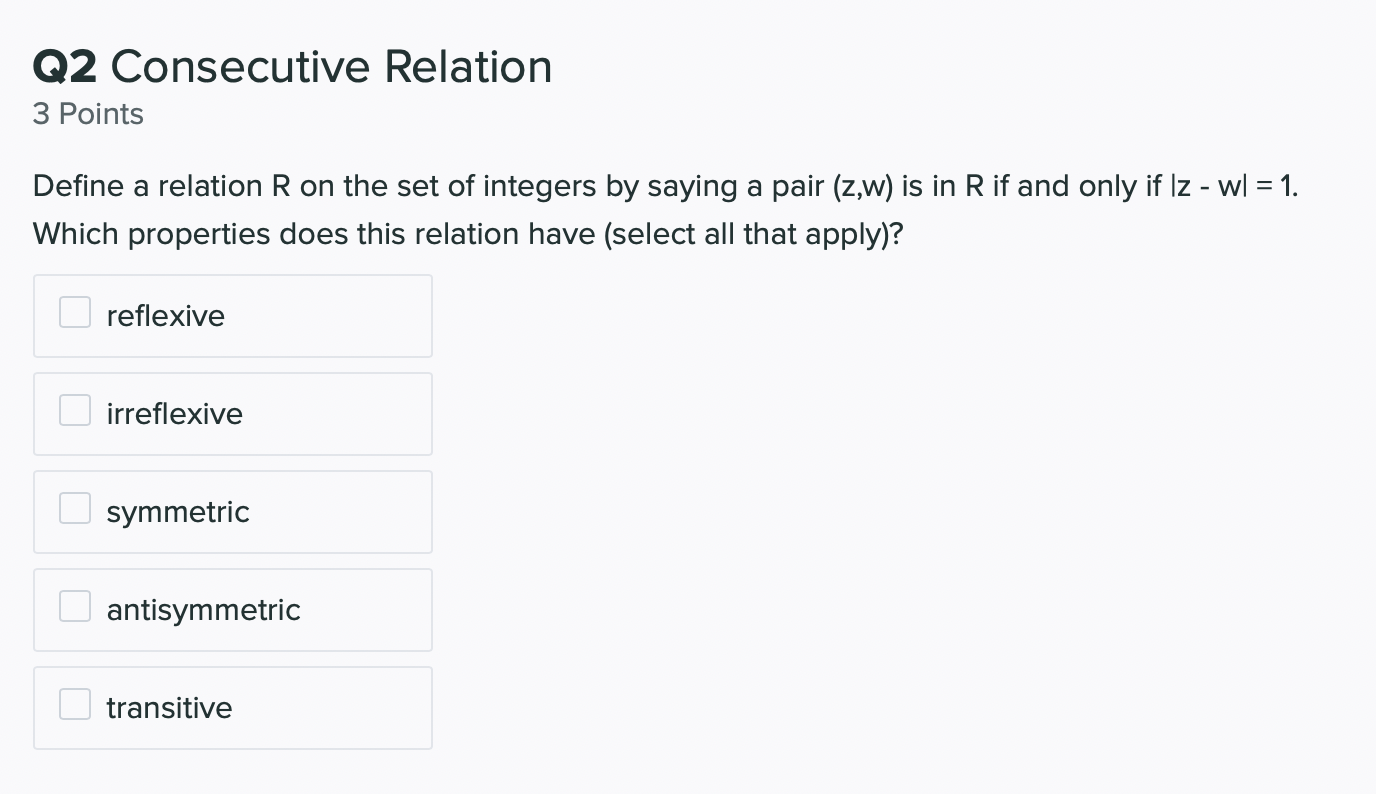The height and width of the screenshot is (794, 1376).
Task: Enable the symmetric checkbox
Action: [x=74, y=508]
